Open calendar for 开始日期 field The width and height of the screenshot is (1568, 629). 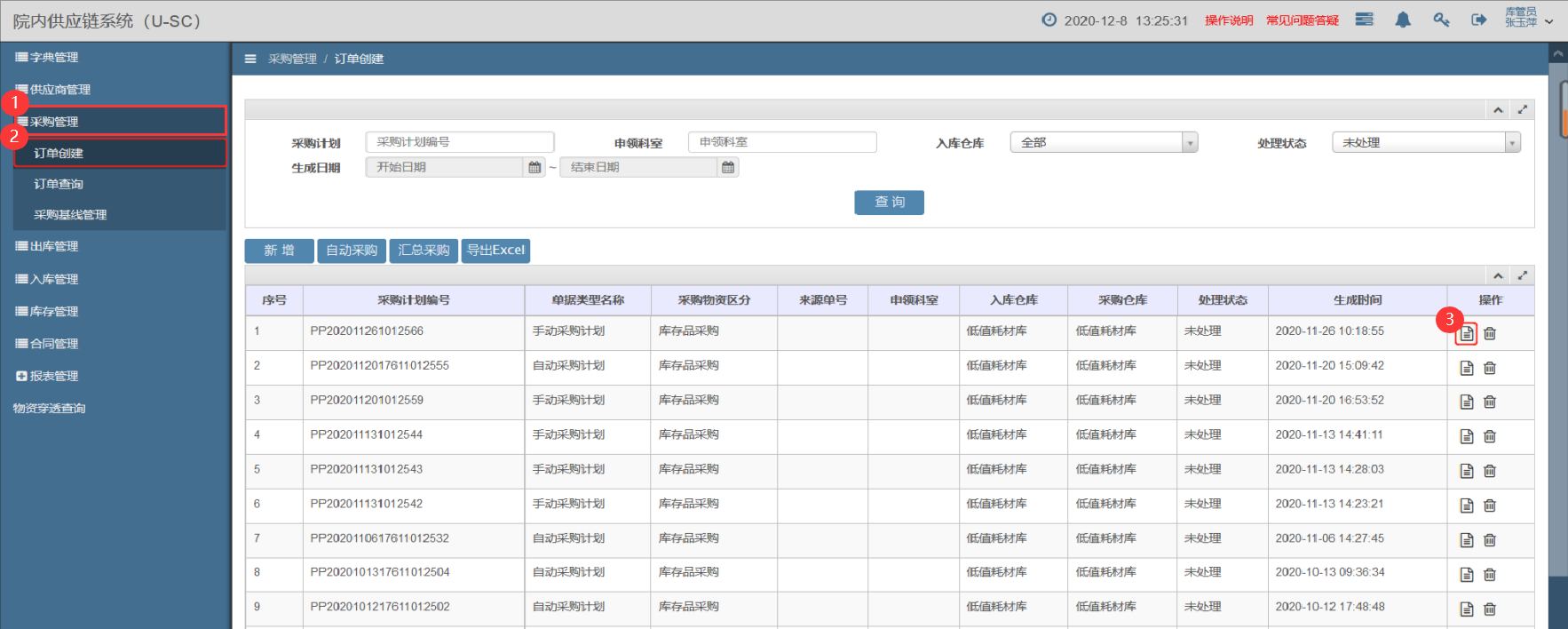(x=535, y=167)
